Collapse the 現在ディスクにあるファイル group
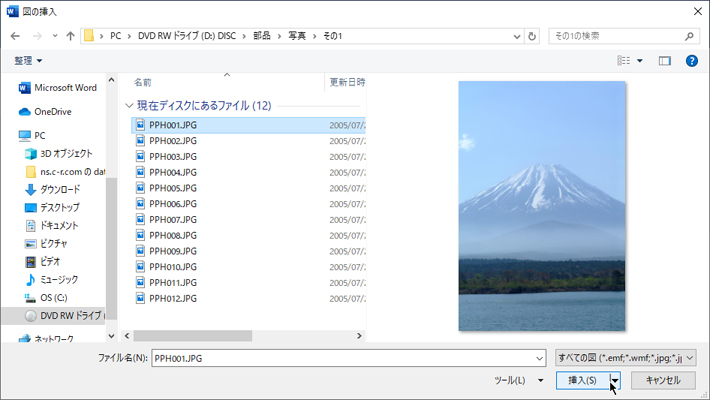 pyautogui.click(x=128, y=105)
